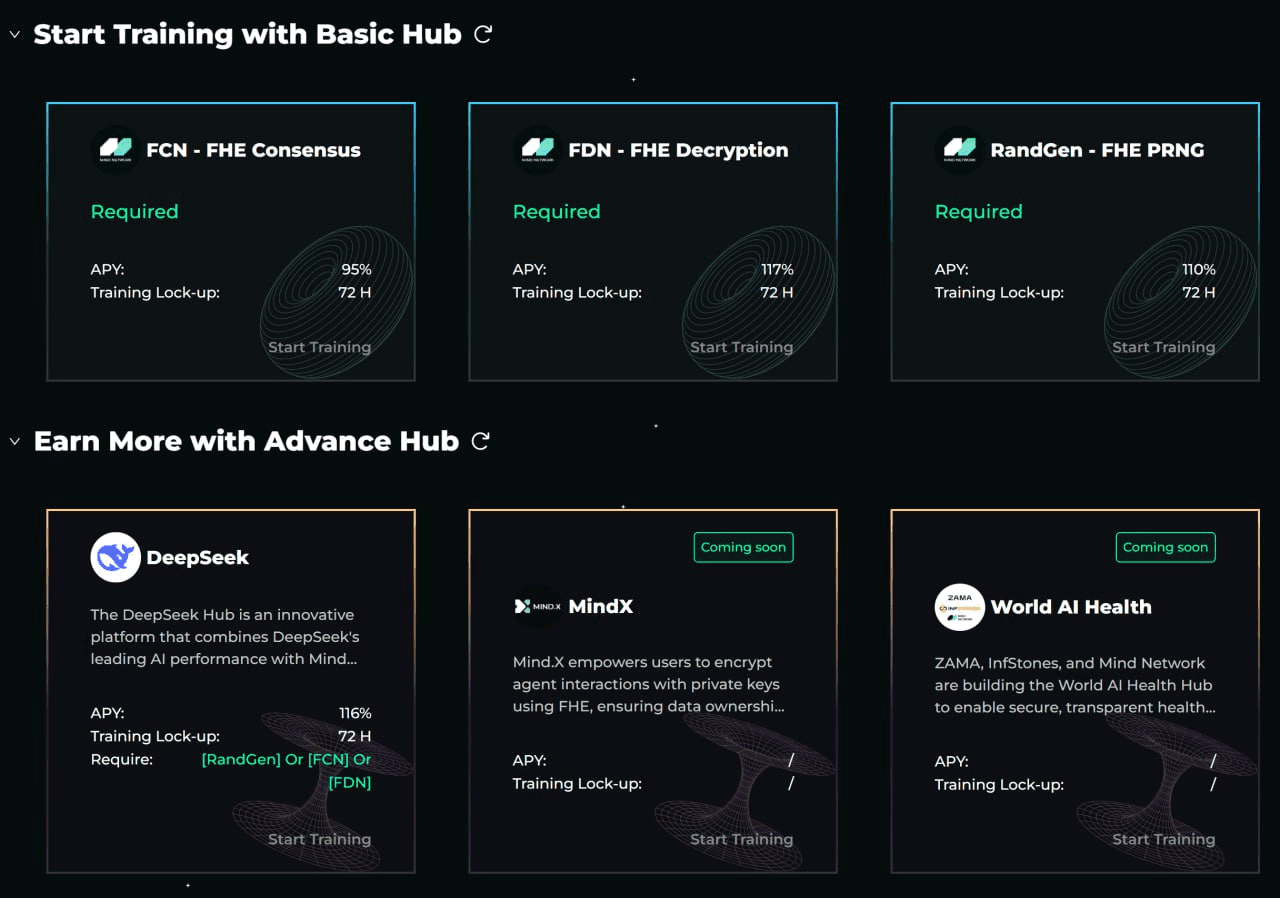Start Training on the FDN card

[741, 347]
